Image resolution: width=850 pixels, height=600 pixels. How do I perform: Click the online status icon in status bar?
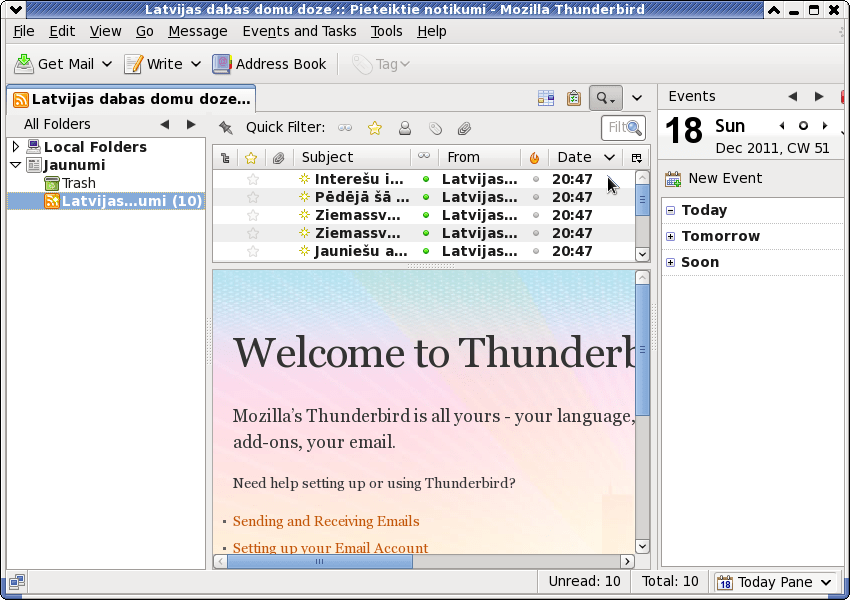pyautogui.click(x=16, y=582)
